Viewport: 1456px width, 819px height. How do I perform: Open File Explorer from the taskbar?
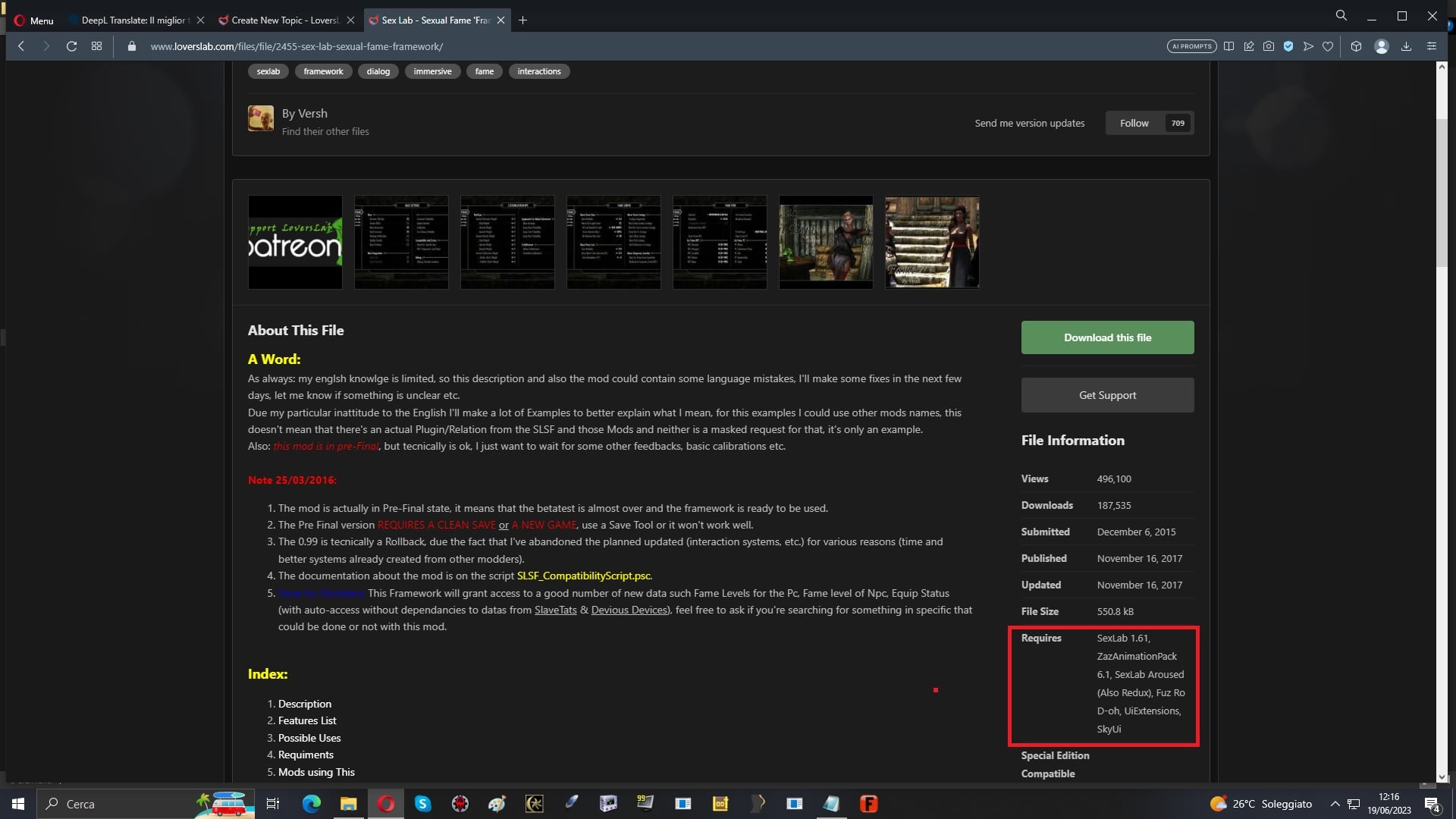(x=348, y=804)
